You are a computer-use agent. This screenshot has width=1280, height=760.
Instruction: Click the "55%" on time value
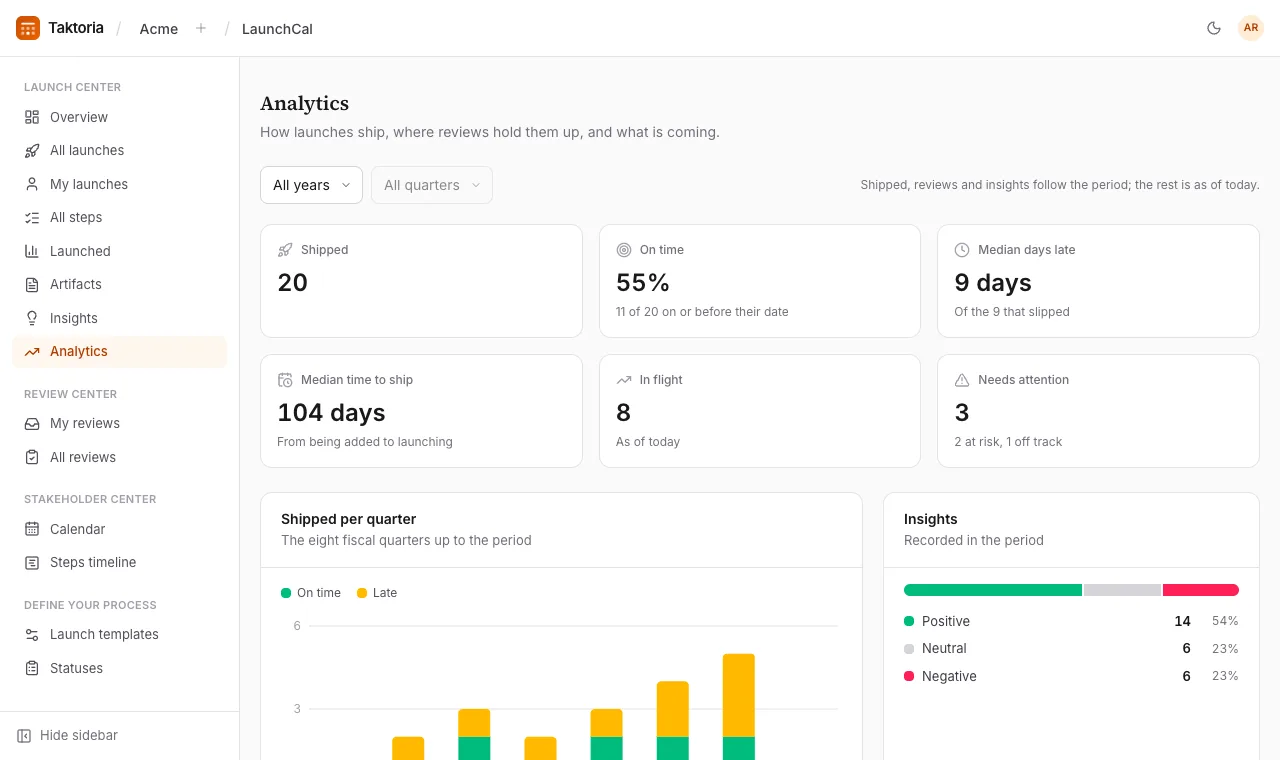pyautogui.click(x=643, y=282)
